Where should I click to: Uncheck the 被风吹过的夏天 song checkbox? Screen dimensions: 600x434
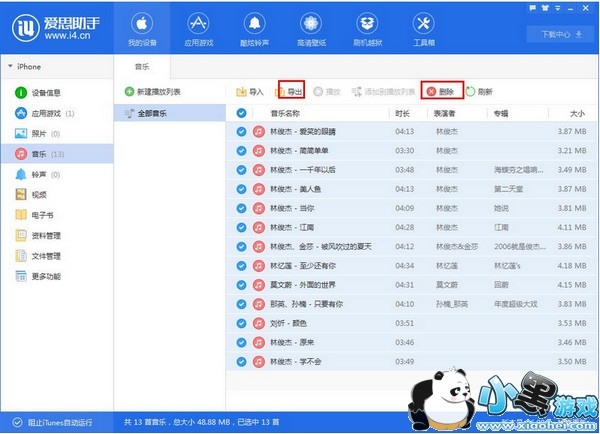(241, 246)
